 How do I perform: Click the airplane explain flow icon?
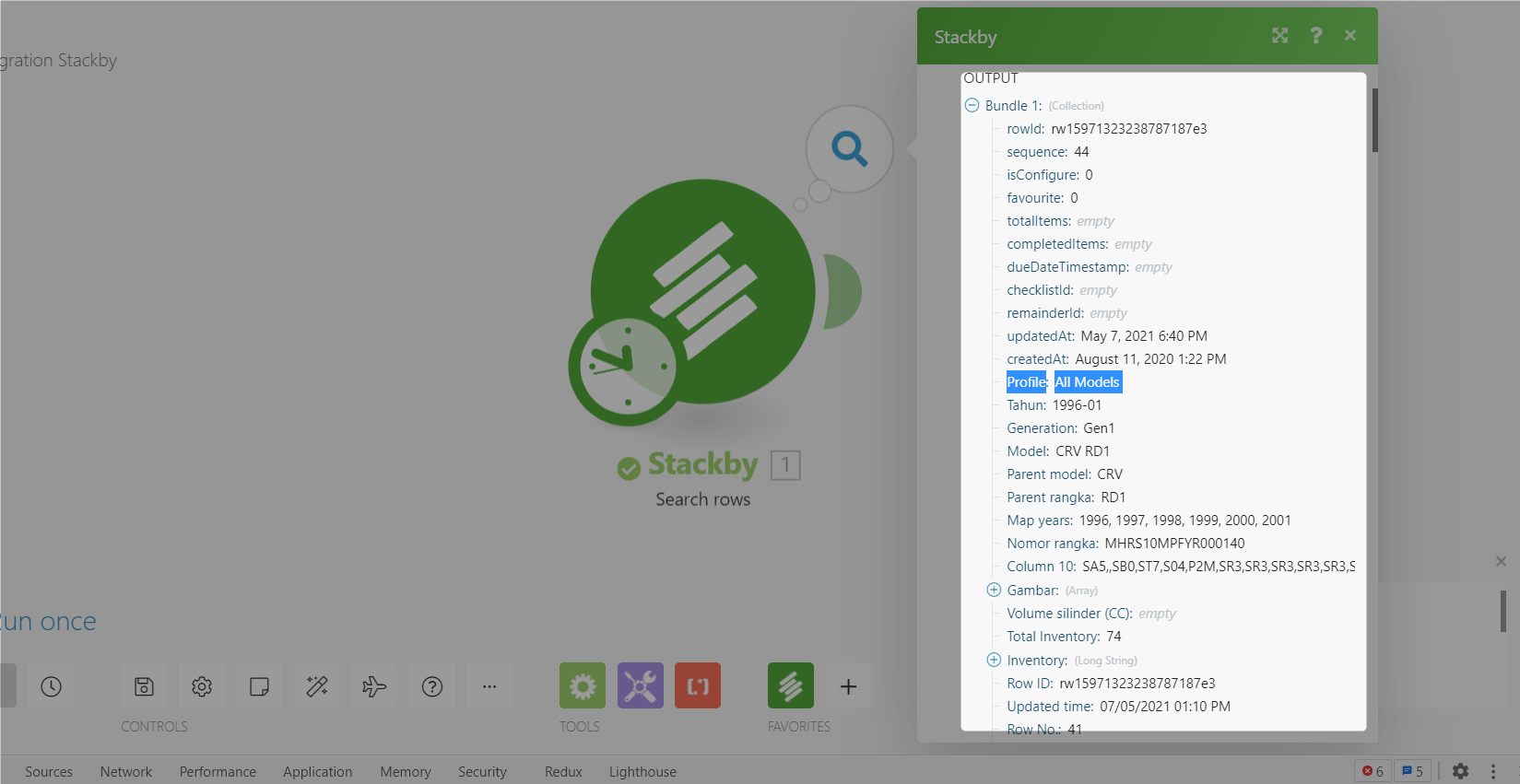374,686
